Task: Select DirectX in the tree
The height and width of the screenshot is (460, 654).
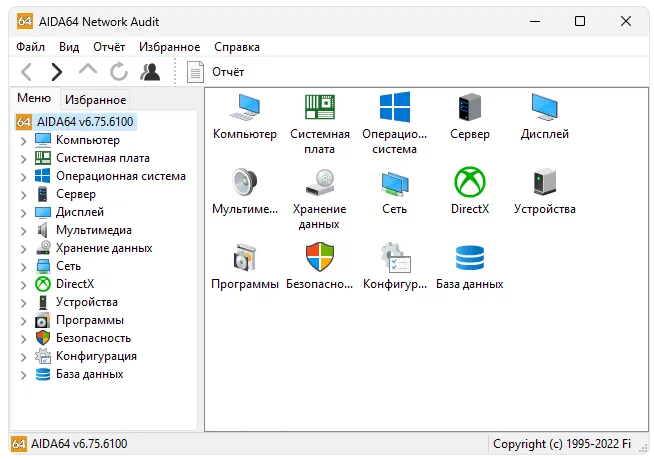Action: point(75,284)
